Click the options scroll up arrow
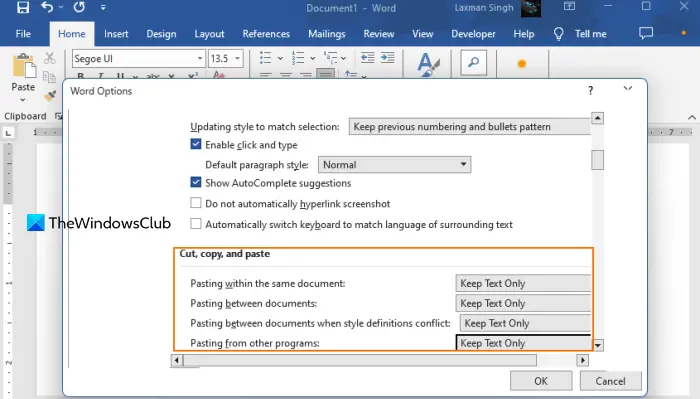 click(x=597, y=118)
